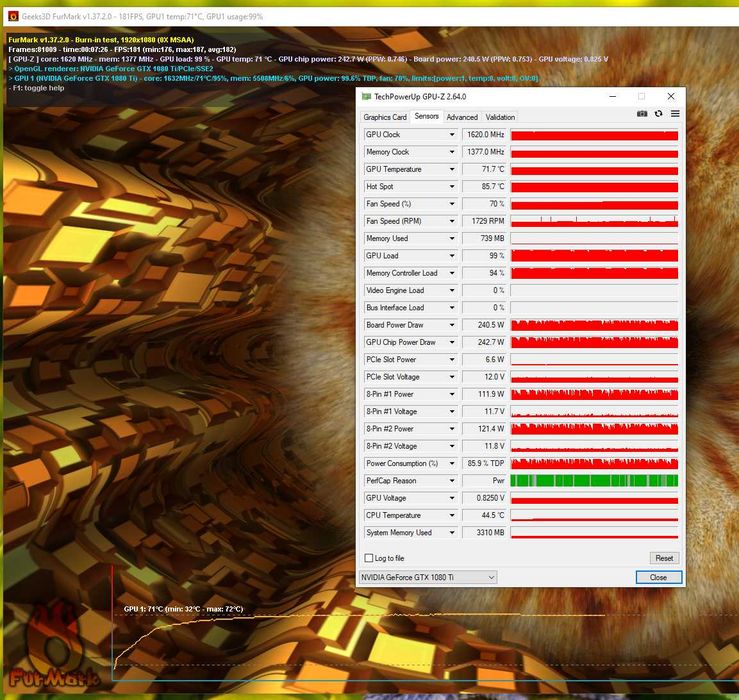Click the GPU Voltage value 0.8250 V
Viewport: 739px width, 700px height.
tap(484, 498)
